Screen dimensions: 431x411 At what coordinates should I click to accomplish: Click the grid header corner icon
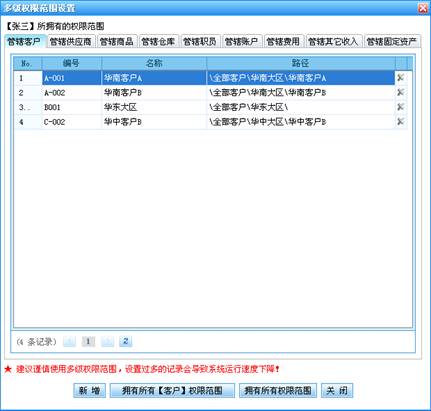pos(401,63)
